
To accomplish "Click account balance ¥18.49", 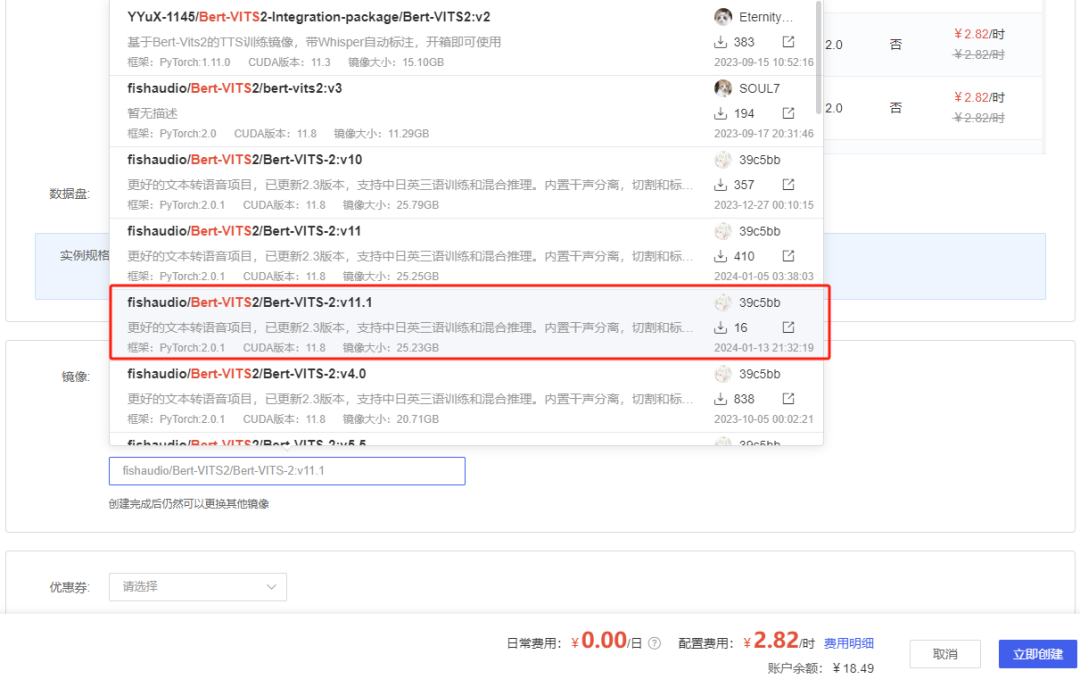I will [853, 668].
